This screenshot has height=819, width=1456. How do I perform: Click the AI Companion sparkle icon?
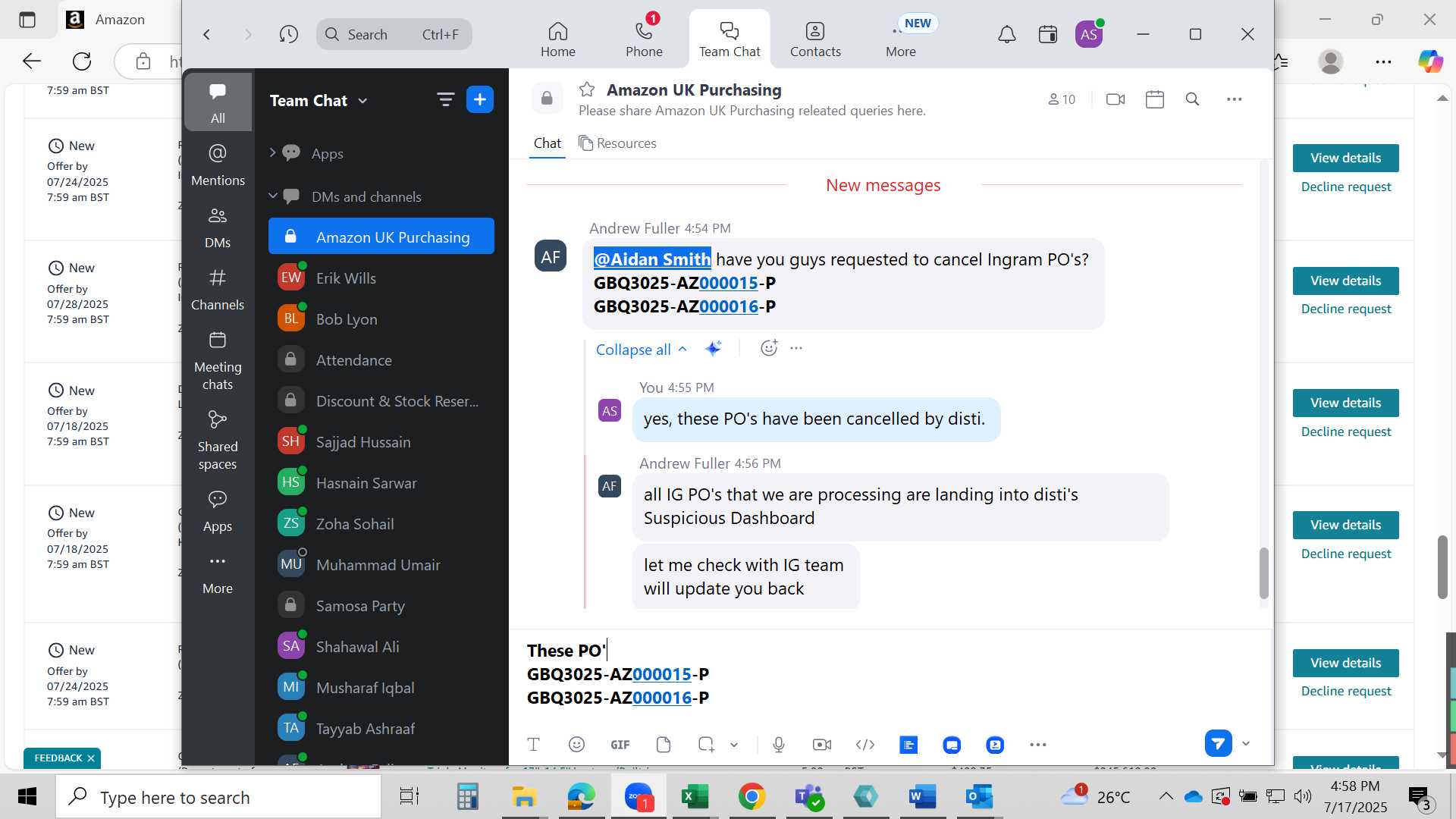click(x=713, y=348)
